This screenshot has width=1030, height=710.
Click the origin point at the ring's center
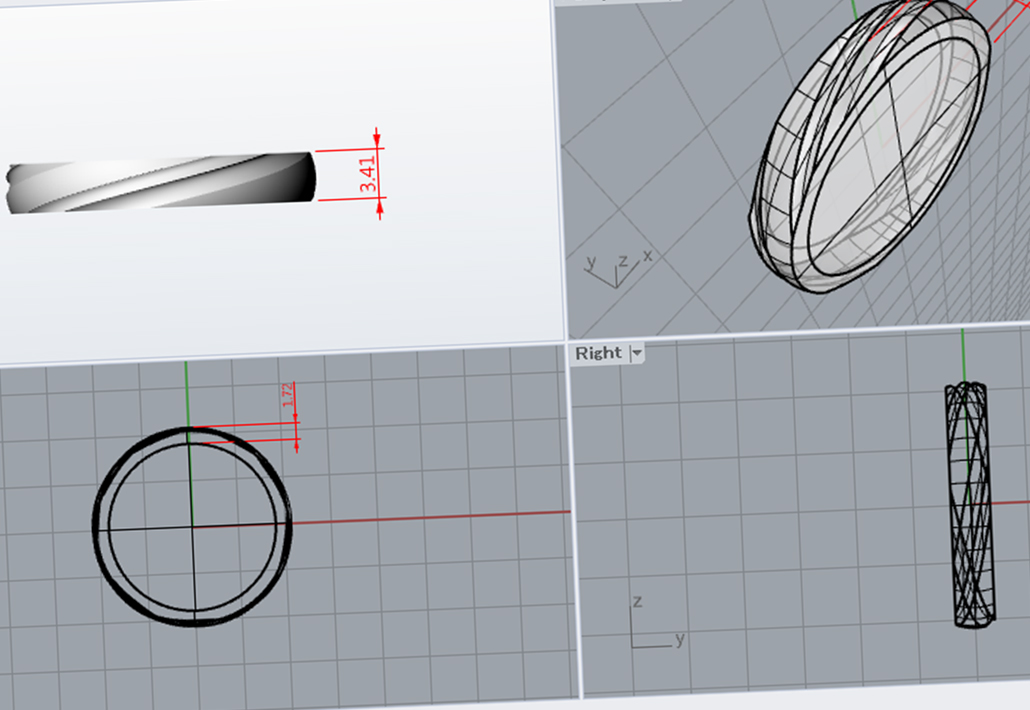click(x=191, y=526)
